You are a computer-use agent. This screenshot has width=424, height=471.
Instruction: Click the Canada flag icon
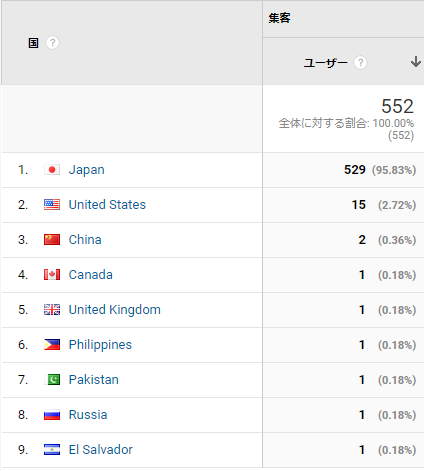(x=52, y=275)
